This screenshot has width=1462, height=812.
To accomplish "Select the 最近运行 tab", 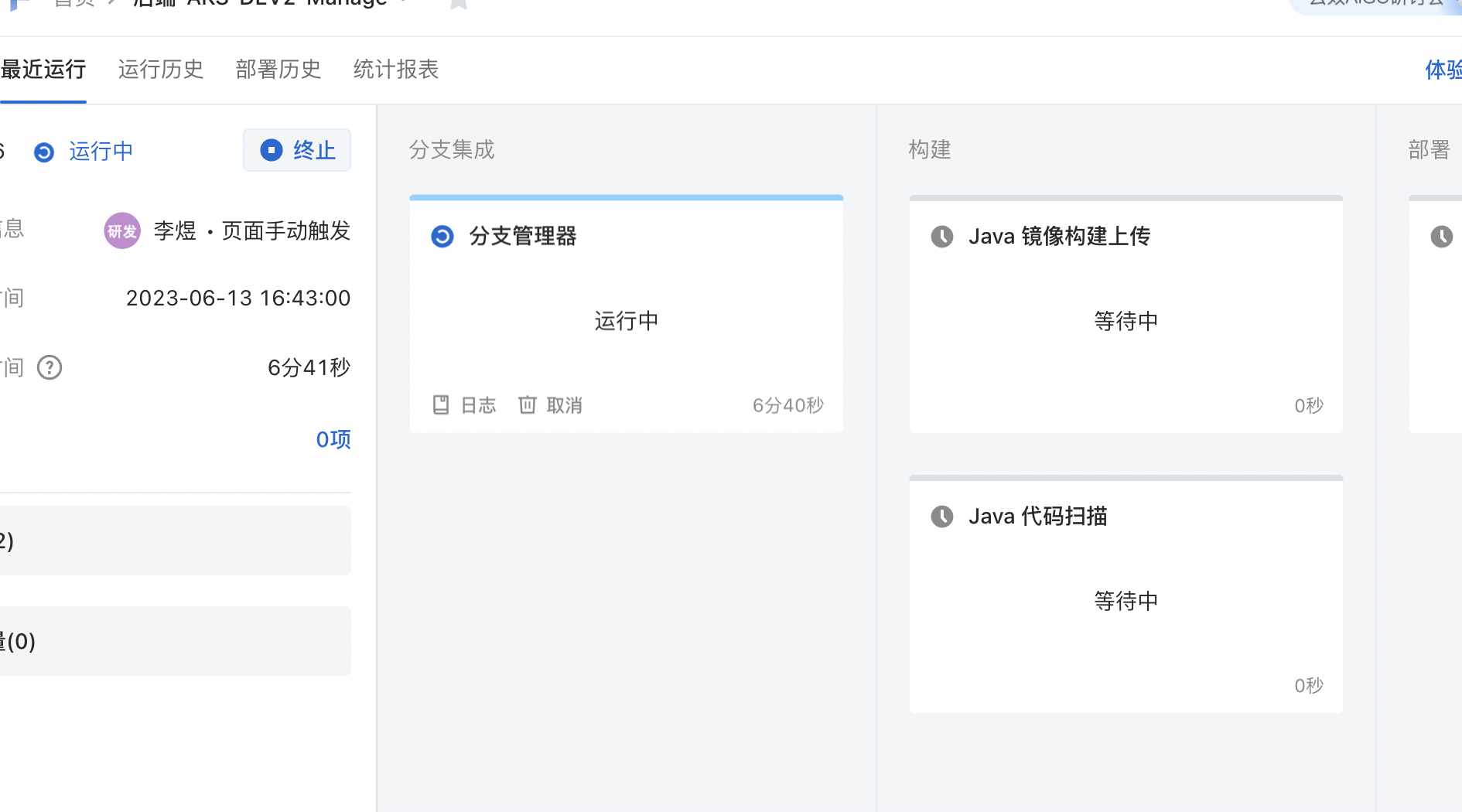I will click(43, 70).
